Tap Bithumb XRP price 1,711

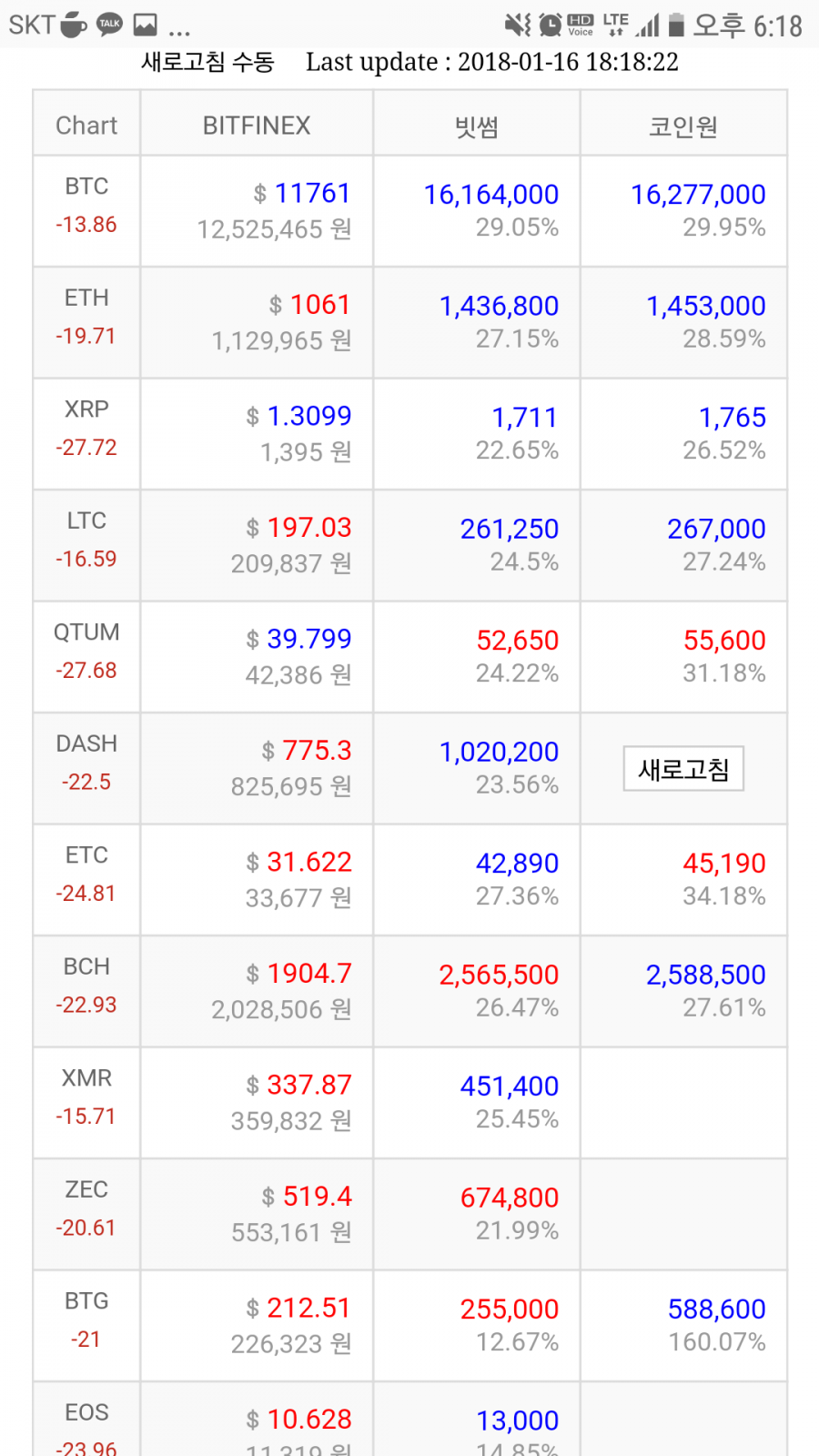[525, 417]
